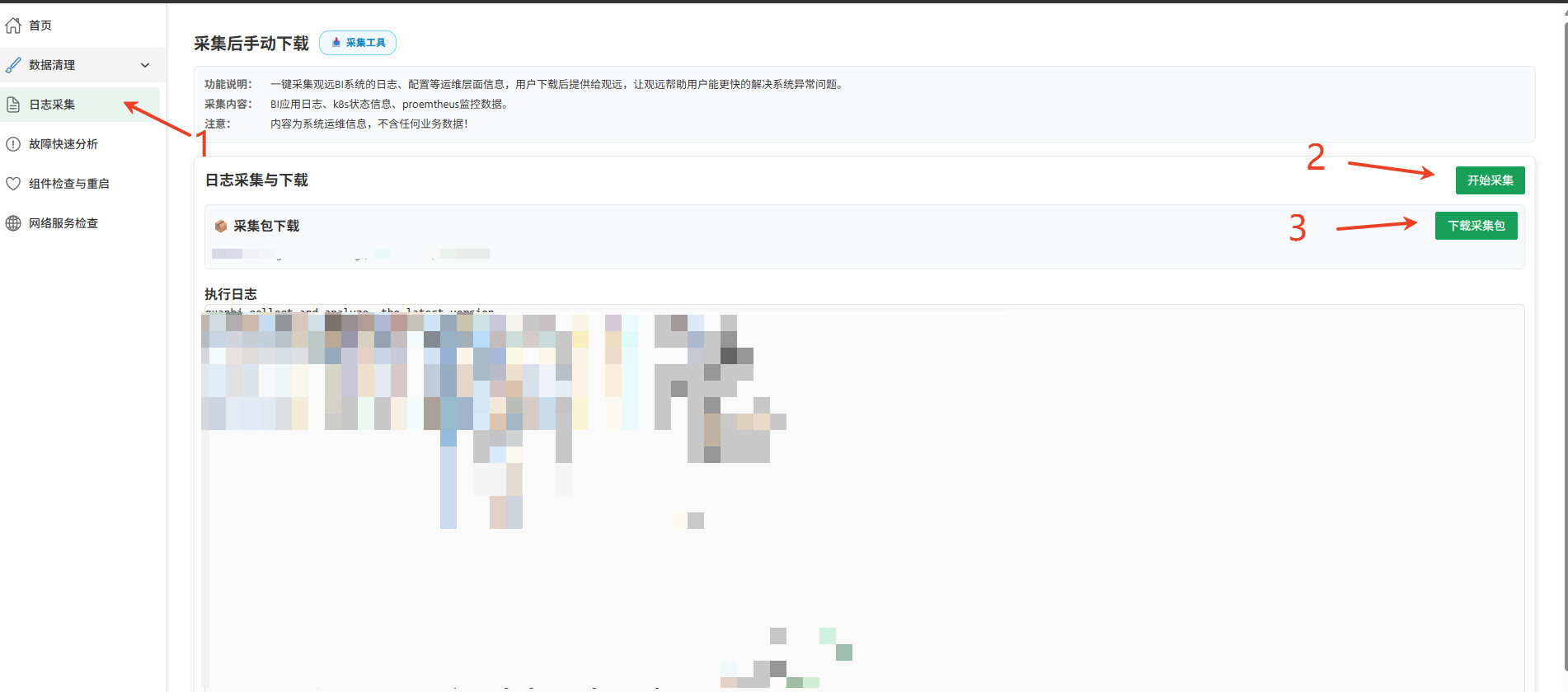Click the globe icon for 网络服务检查
The height and width of the screenshot is (692, 1568).
pos(13,223)
